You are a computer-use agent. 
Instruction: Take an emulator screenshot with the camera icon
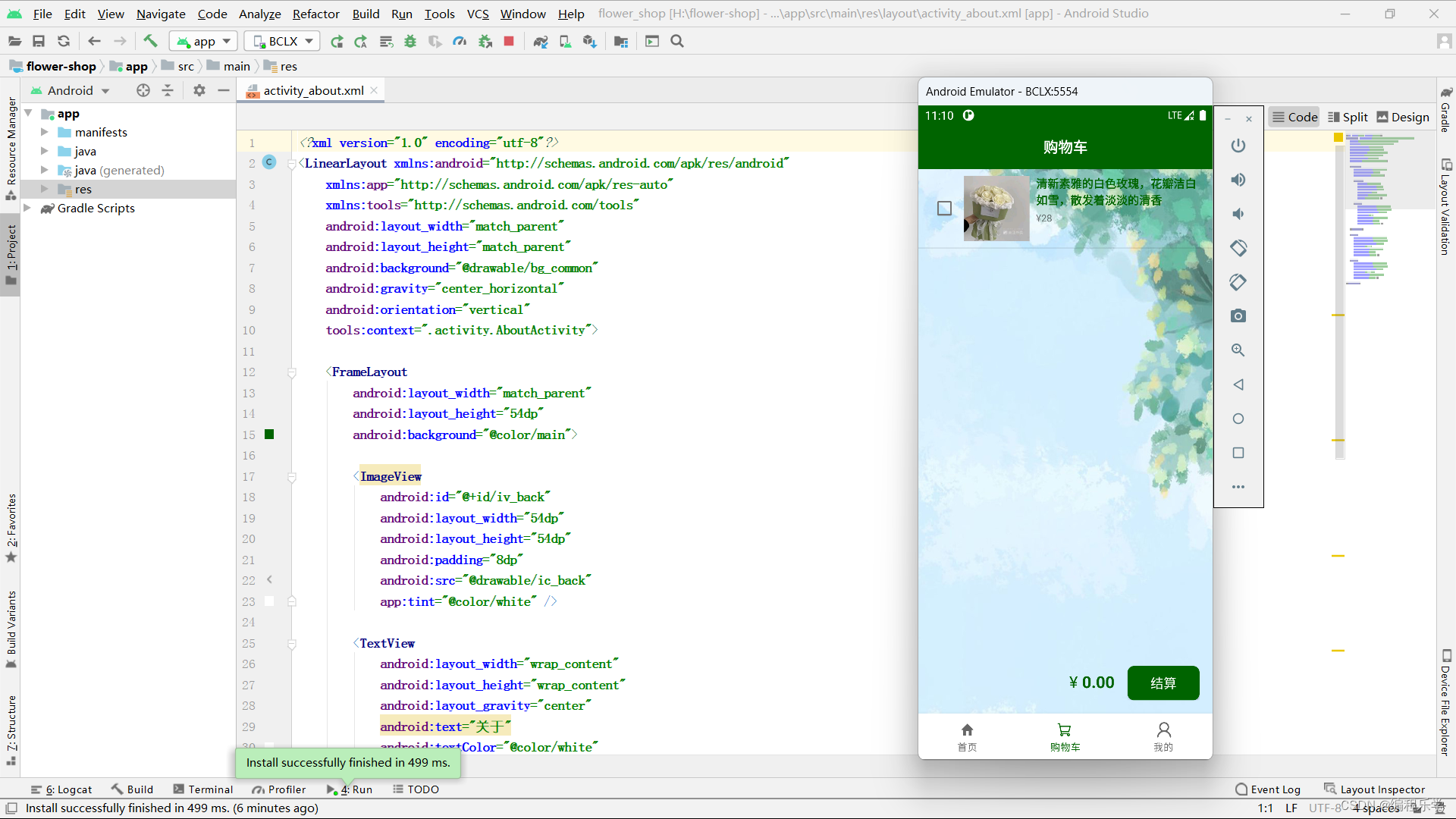pos(1238,316)
